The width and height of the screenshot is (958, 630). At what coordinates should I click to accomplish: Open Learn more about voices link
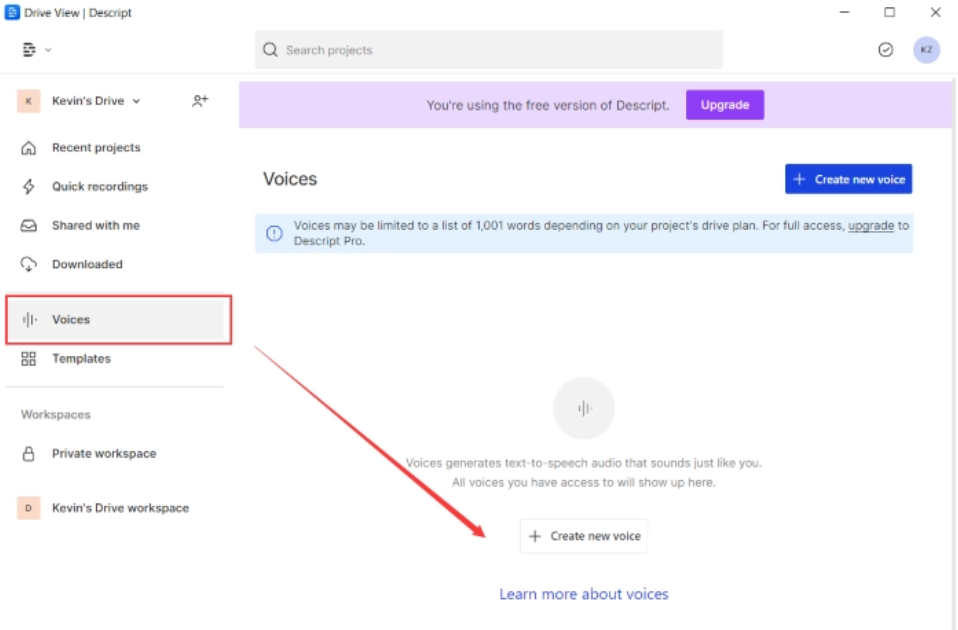pos(583,594)
